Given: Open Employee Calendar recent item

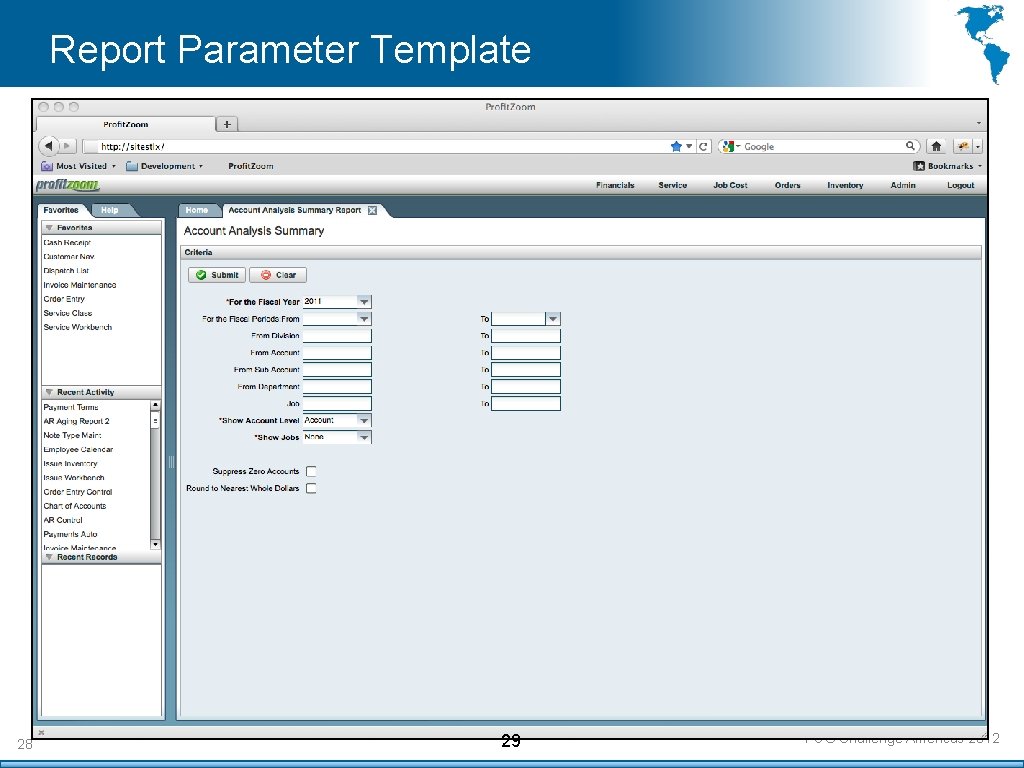Looking at the screenshot, I should pos(78,450).
